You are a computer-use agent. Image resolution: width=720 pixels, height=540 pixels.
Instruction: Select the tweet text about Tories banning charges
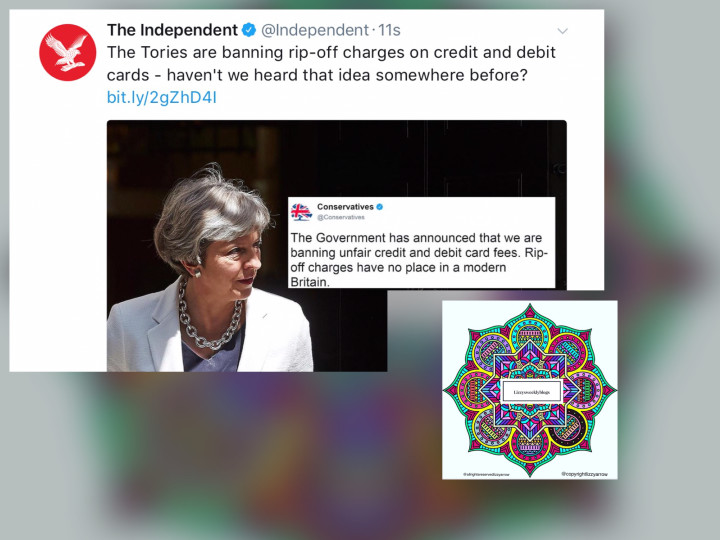coord(331,63)
